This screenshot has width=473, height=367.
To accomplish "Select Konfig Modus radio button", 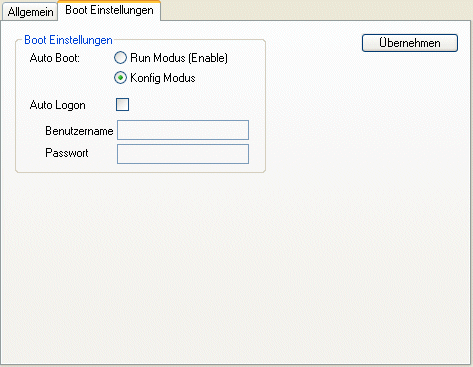I will click(120, 78).
